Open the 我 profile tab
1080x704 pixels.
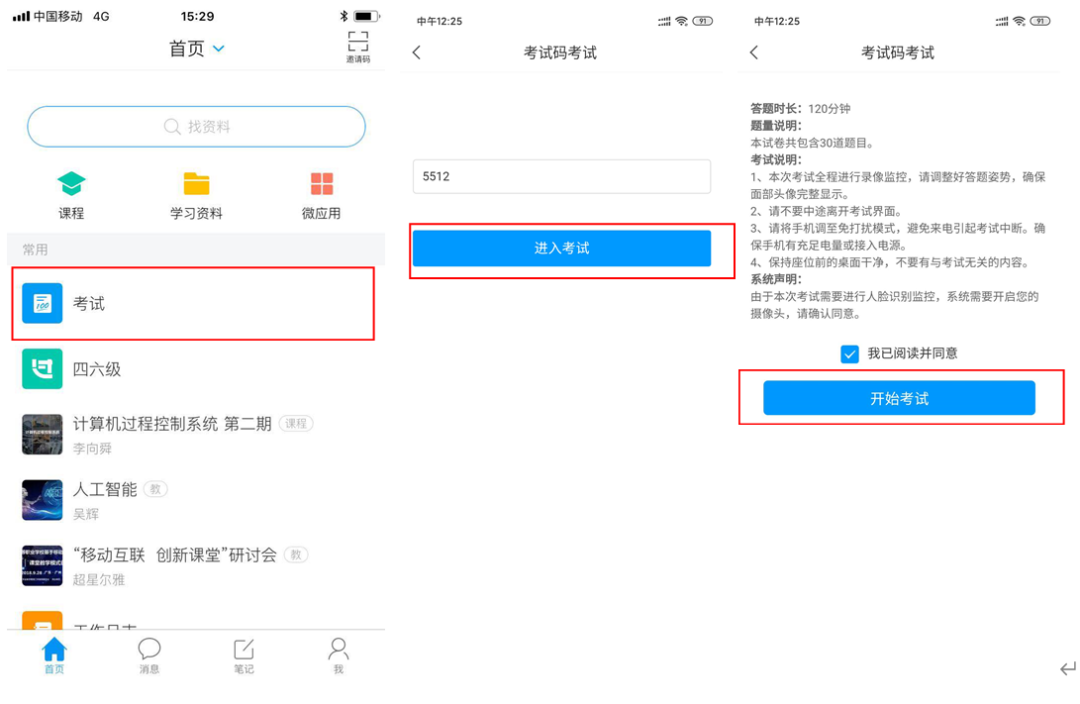(x=338, y=655)
